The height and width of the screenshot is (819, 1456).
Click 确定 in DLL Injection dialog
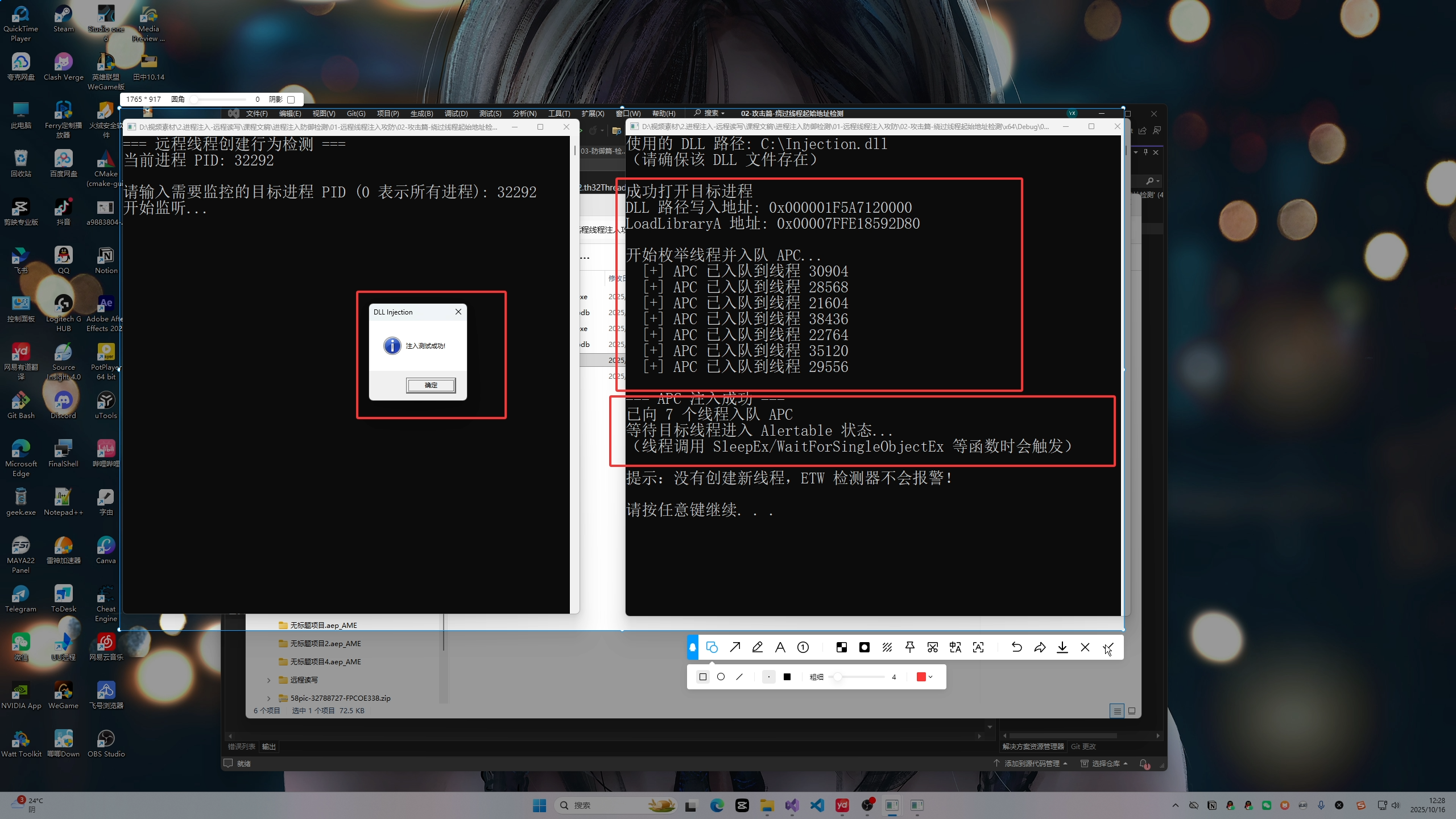tap(431, 385)
